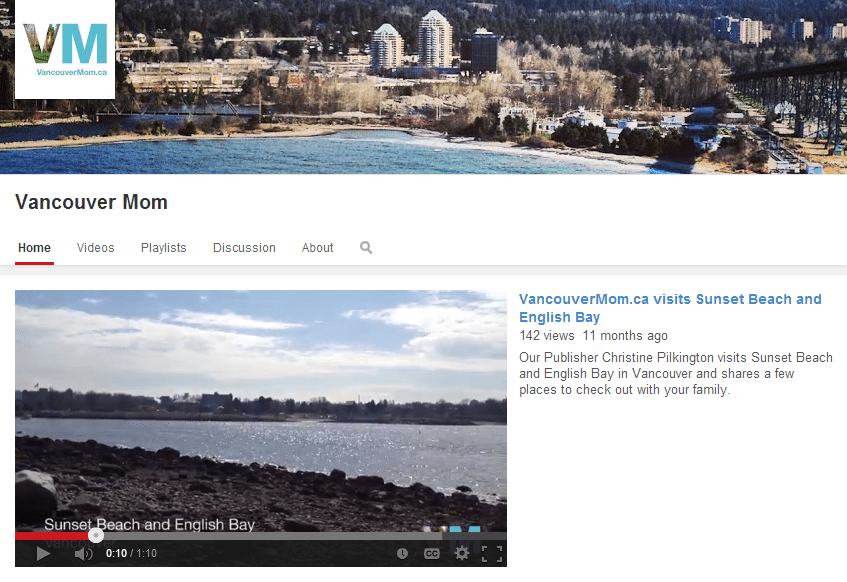Viewport: 847px width, 582px height.
Task: Click the 0:10 / 1:10 time display
Action: coord(131,553)
